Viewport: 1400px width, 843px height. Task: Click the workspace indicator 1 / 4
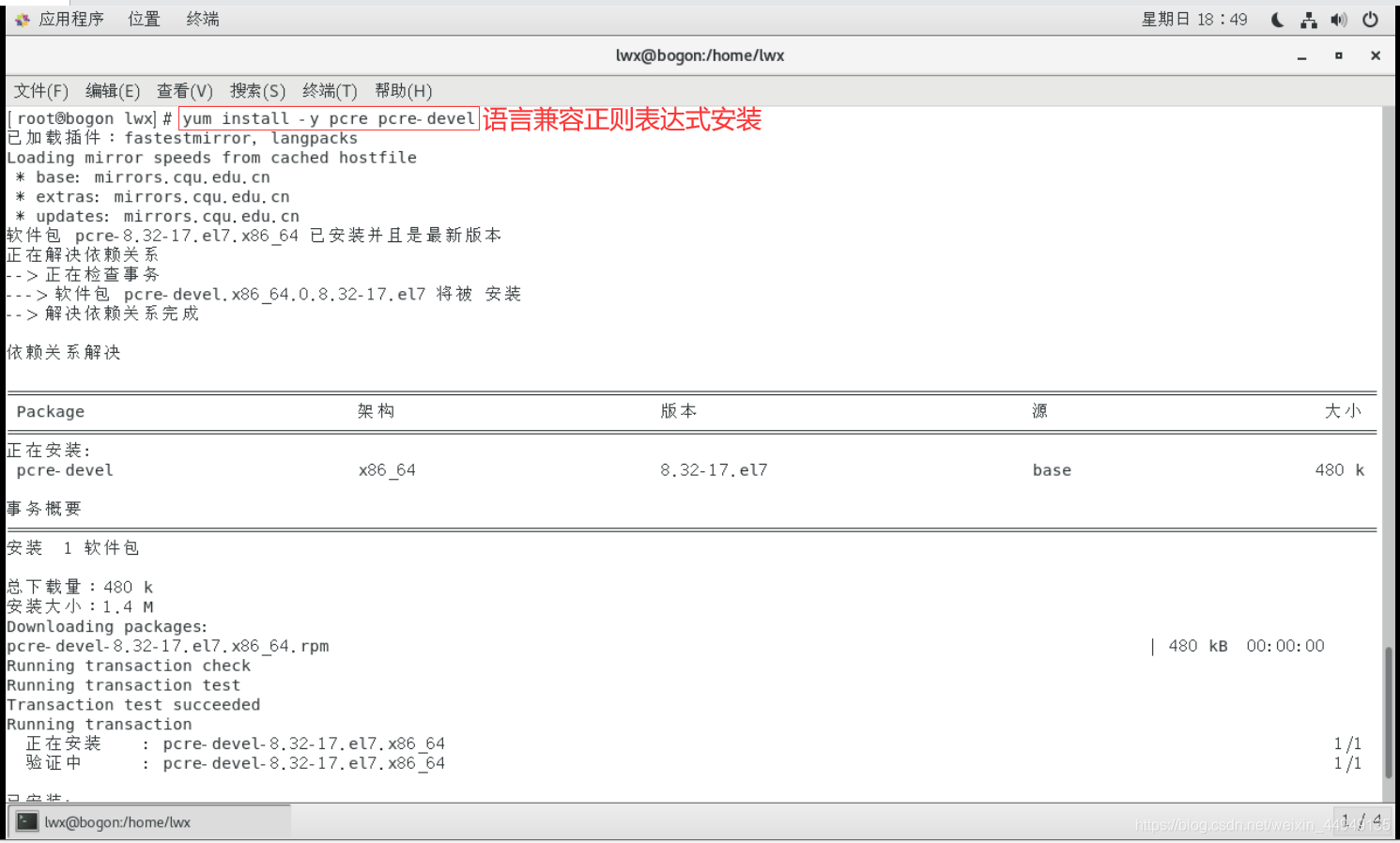1362,820
